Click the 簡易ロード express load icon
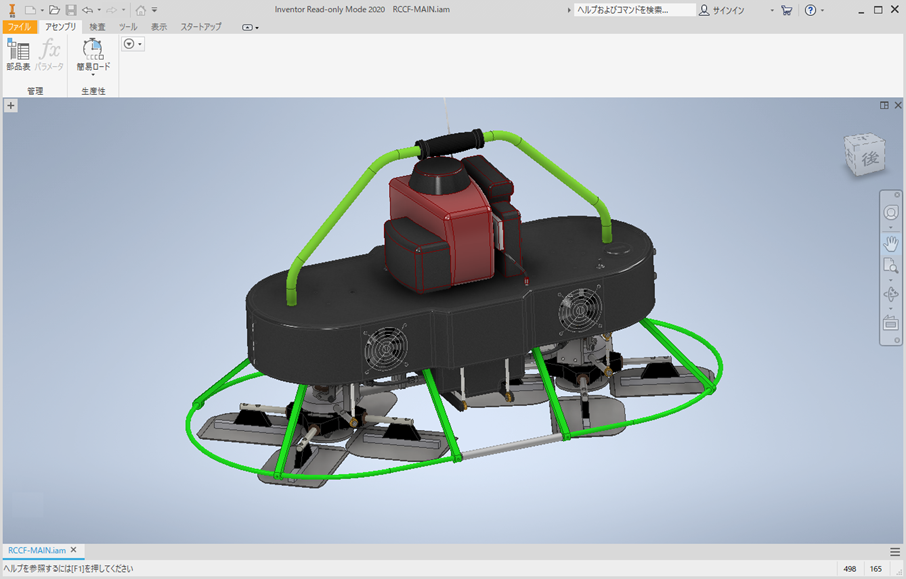 click(x=93, y=50)
